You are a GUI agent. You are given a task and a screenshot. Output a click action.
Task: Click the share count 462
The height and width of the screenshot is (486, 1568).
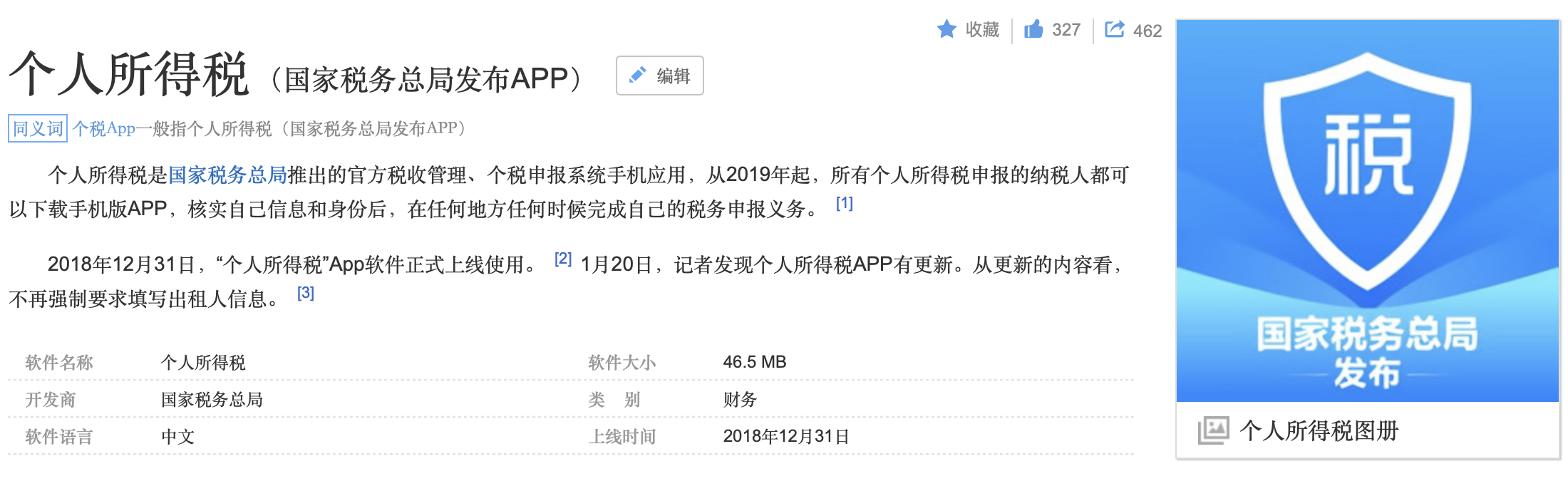(1147, 31)
